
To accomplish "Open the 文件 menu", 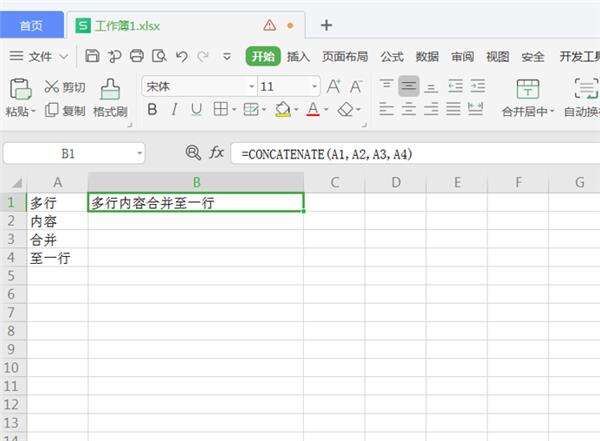I will tap(39, 57).
